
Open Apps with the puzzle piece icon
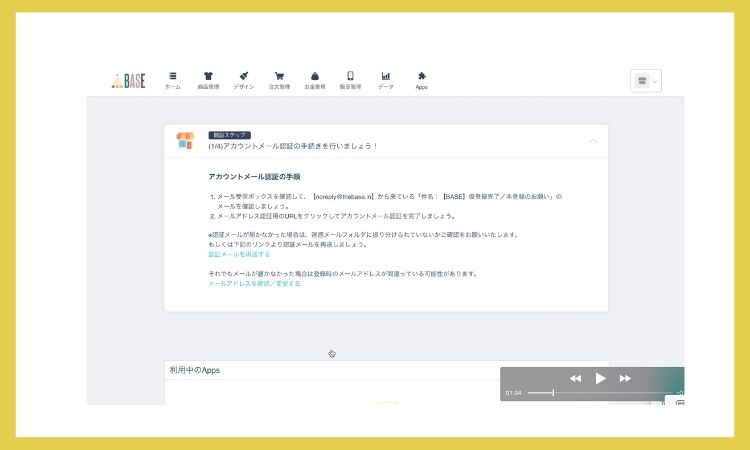tap(421, 80)
